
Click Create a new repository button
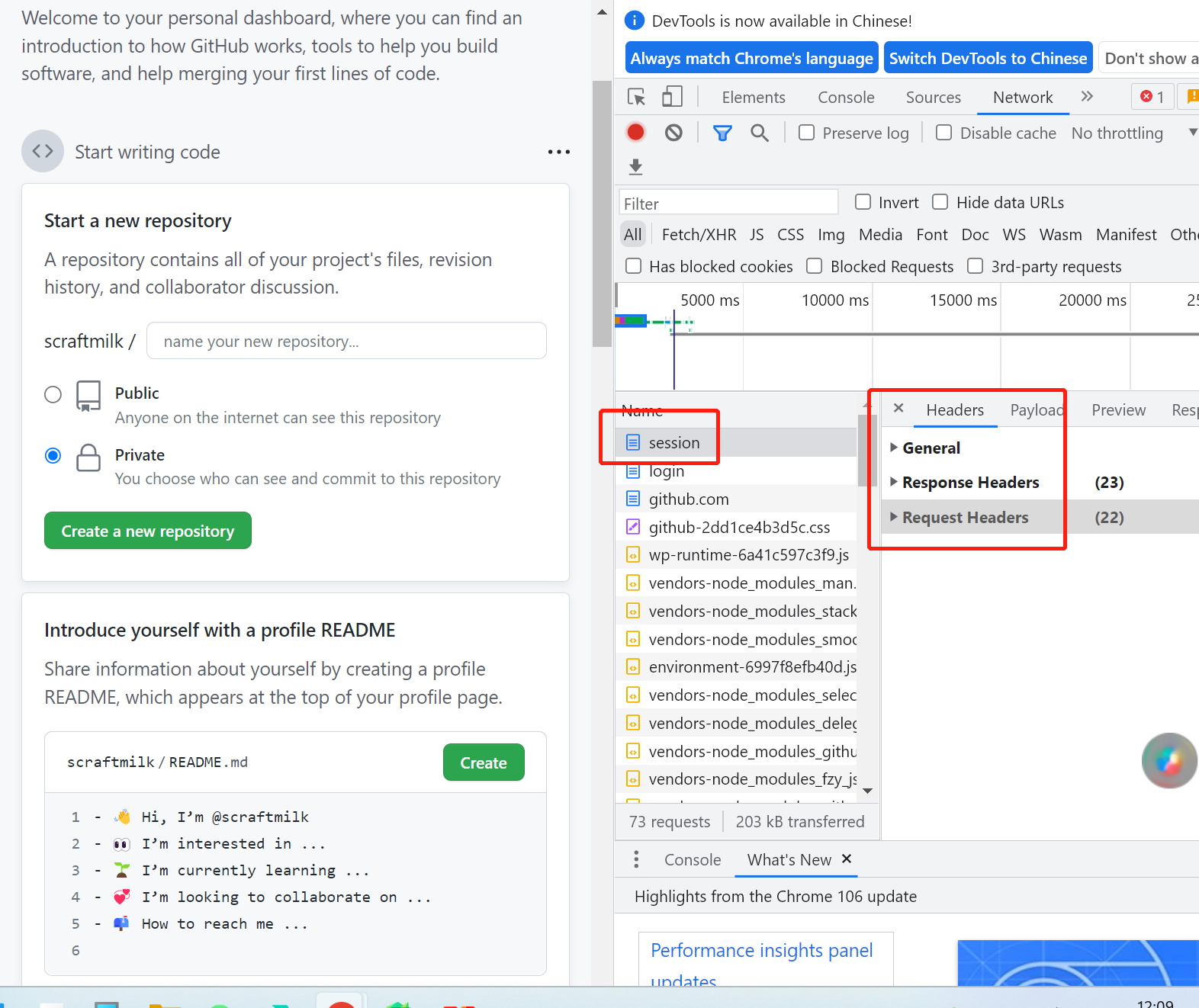(x=148, y=531)
